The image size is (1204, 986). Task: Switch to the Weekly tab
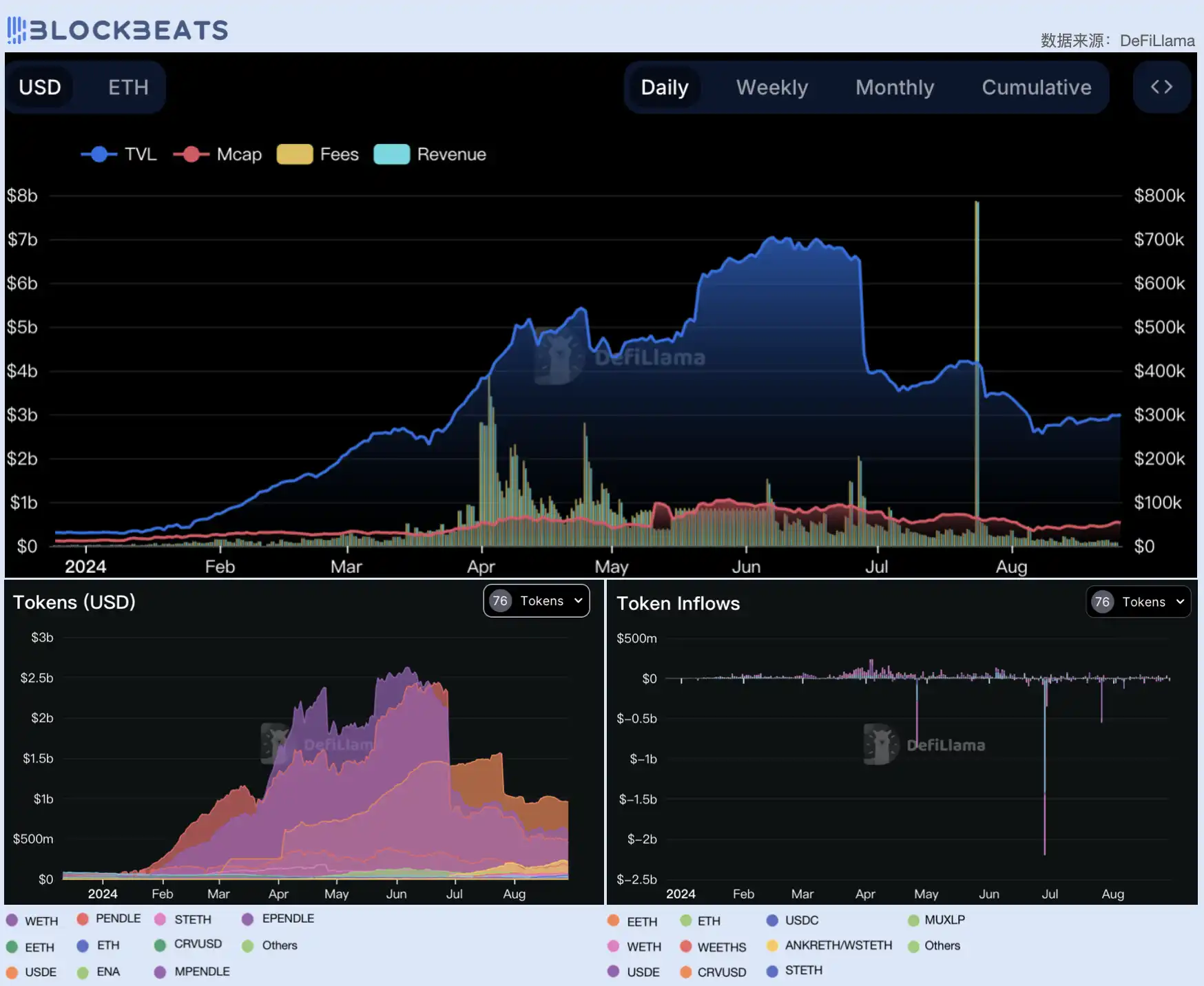(x=771, y=87)
